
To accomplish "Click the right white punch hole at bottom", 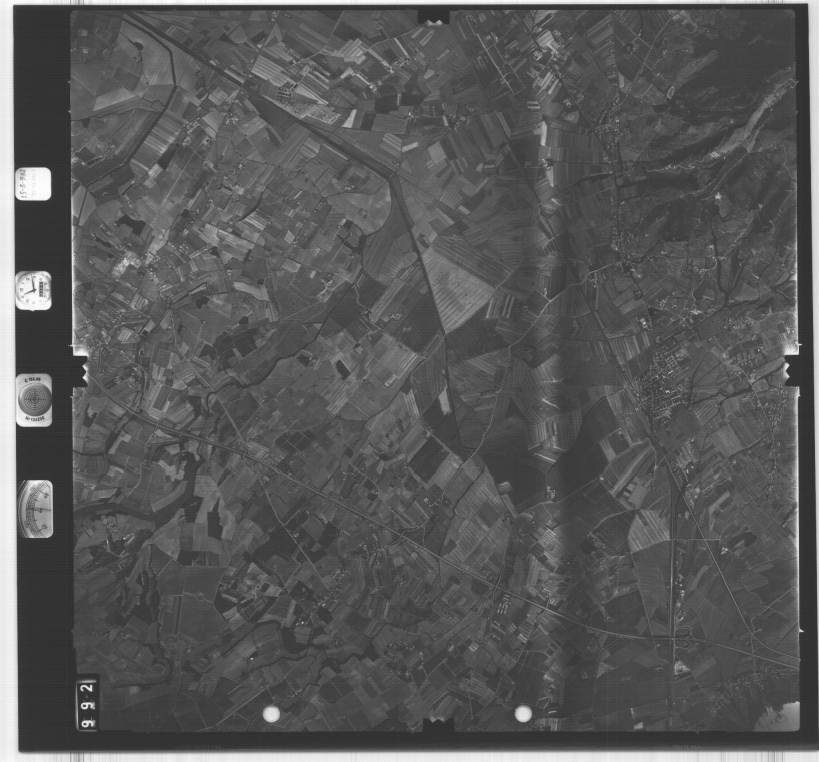I will pos(523,713).
